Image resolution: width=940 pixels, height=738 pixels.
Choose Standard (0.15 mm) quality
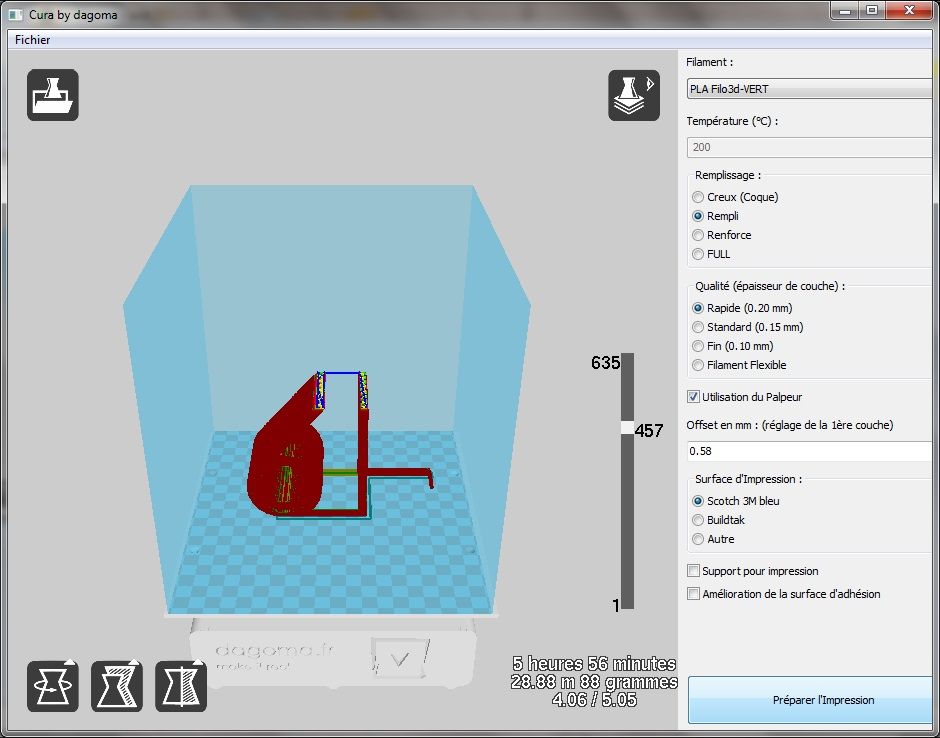748,327
